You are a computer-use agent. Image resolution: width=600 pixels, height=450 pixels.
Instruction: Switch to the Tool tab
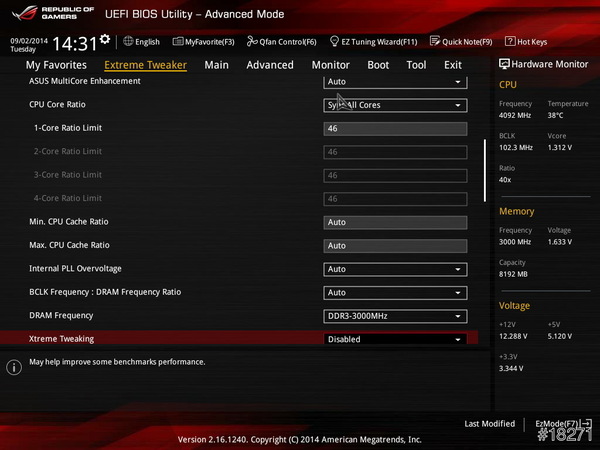[x=416, y=65]
